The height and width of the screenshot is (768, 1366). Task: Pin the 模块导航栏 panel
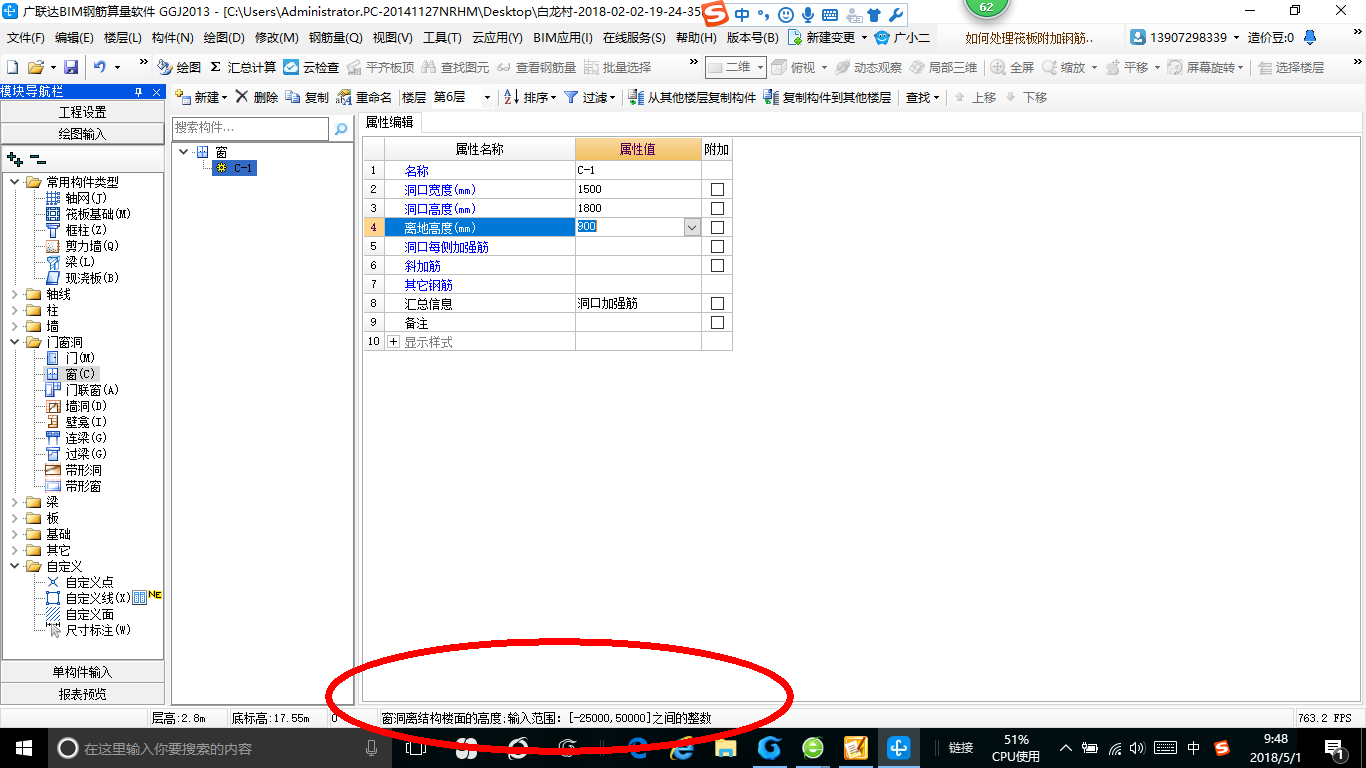139,91
